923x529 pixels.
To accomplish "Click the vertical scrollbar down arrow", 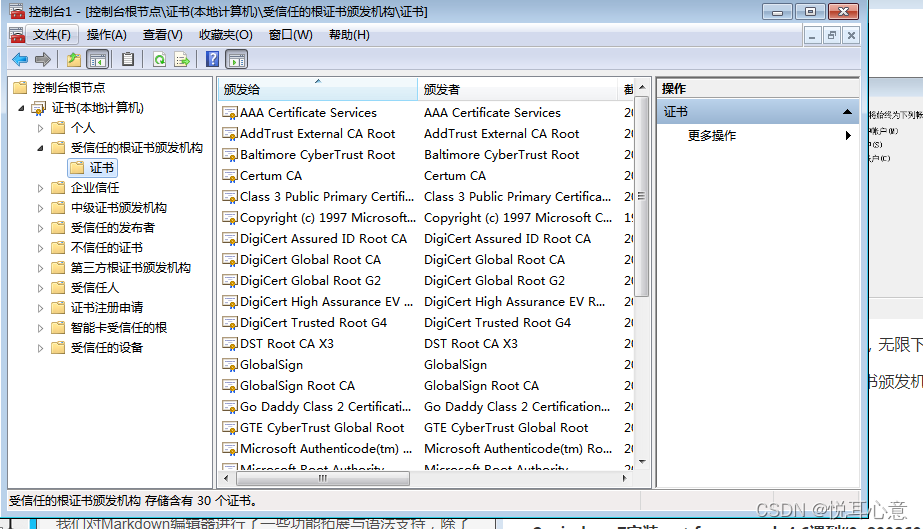I will click(x=642, y=462).
